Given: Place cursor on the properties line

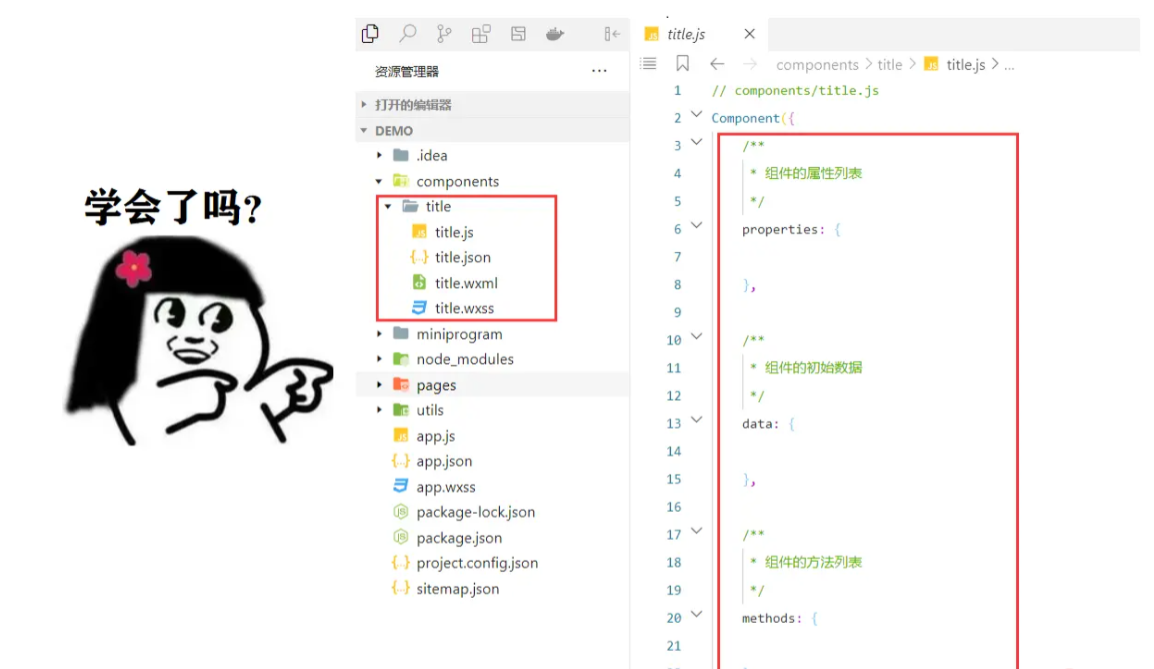Looking at the screenshot, I should pyautogui.click(x=790, y=230).
